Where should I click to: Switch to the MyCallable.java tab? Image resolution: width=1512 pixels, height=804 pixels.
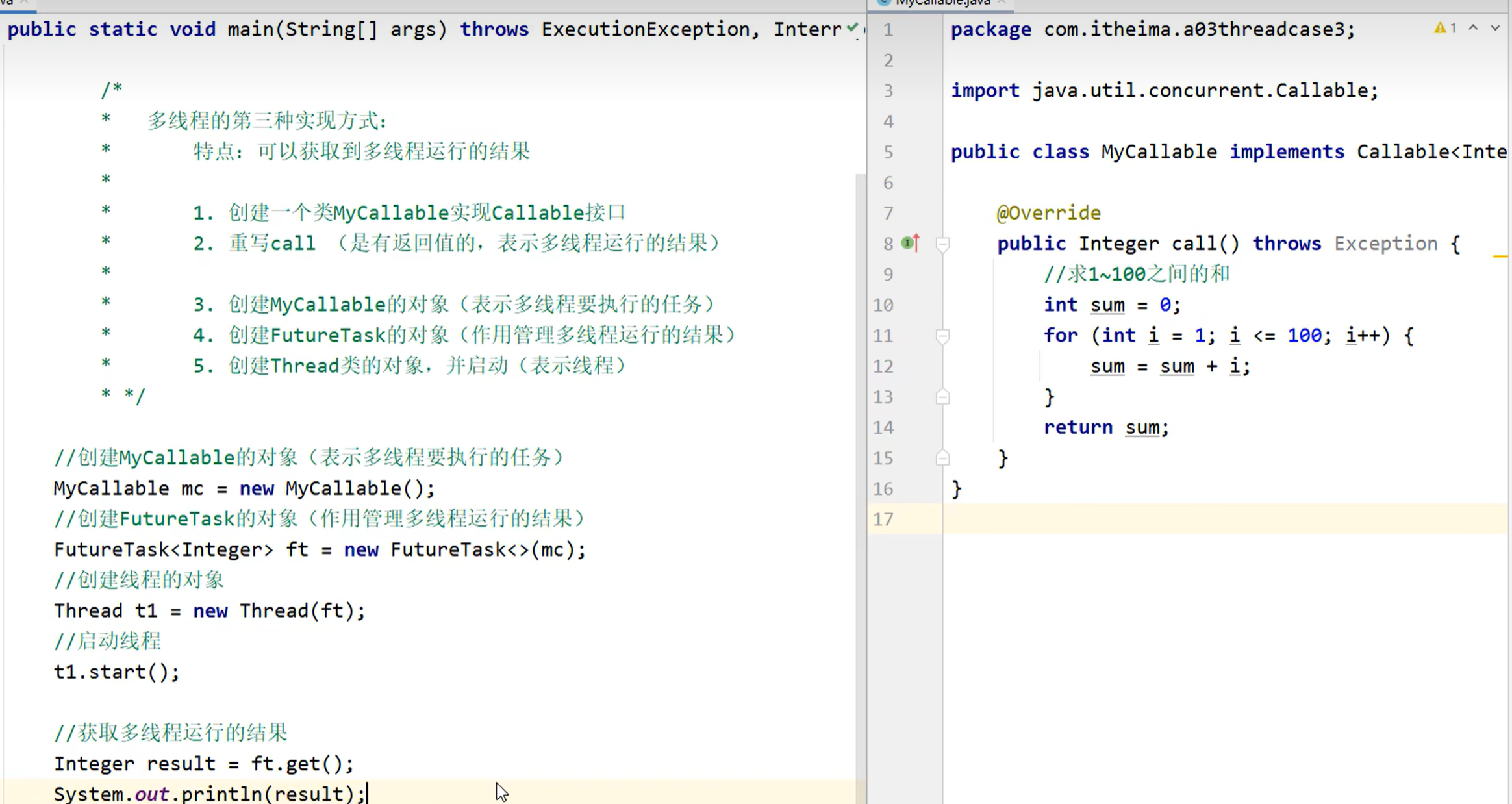pyautogui.click(x=942, y=3)
